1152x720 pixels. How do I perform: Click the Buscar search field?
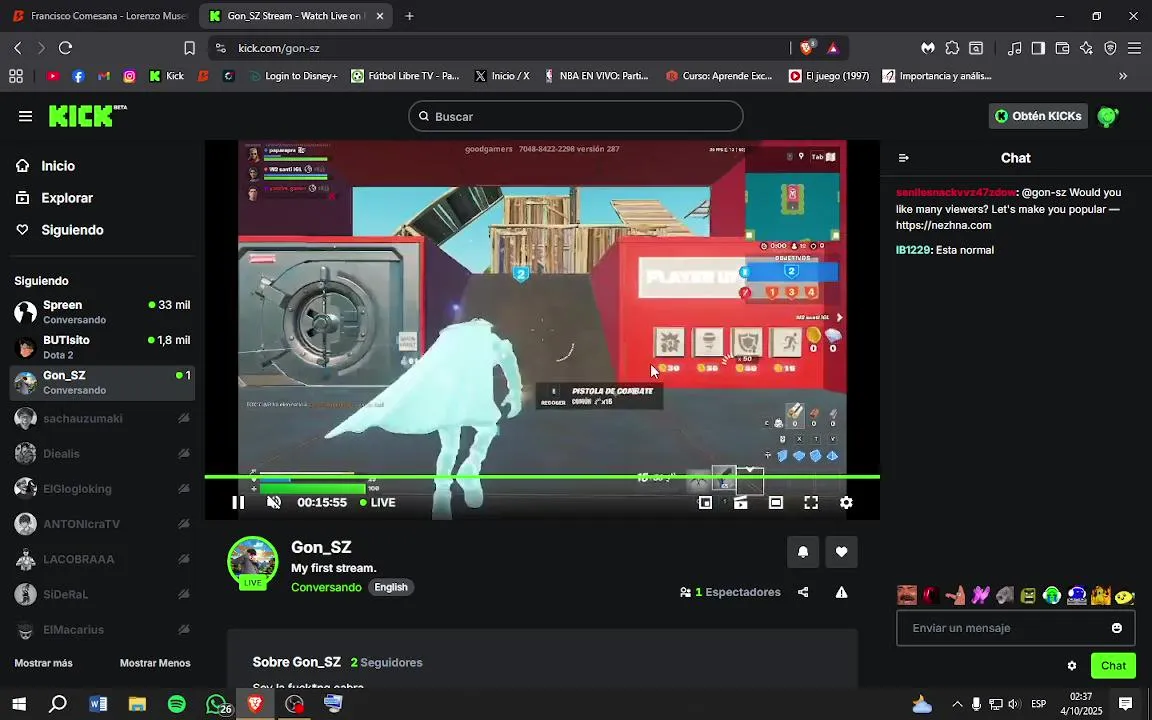(576, 116)
